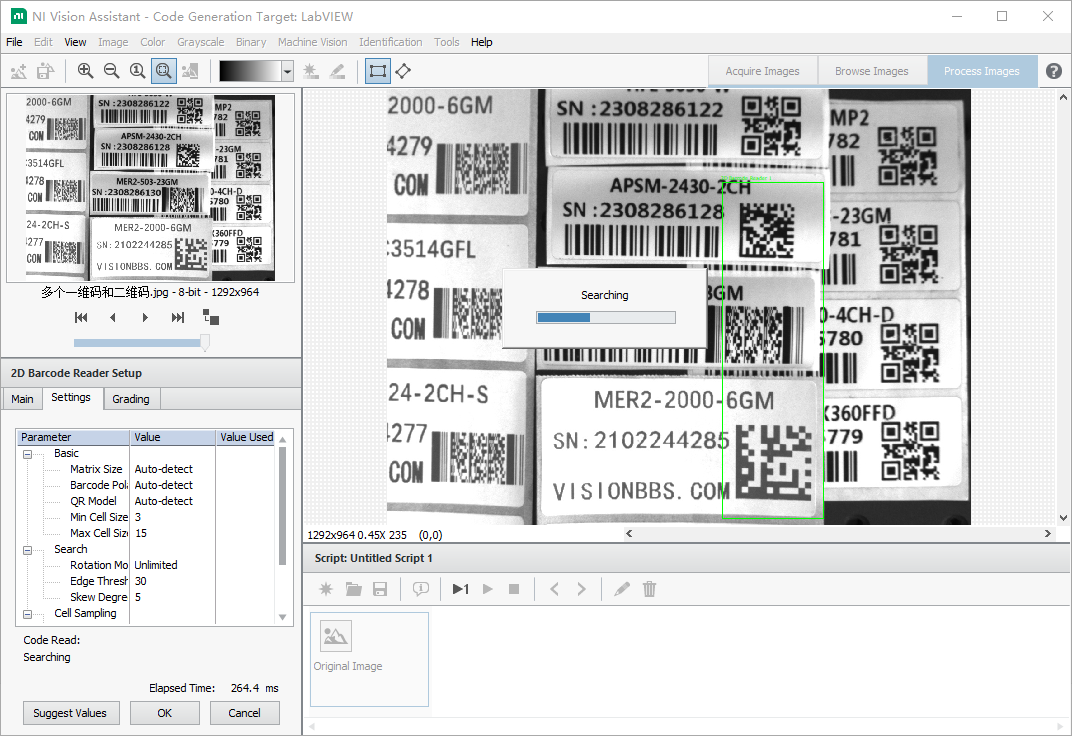Click the save image toolbar icon

click(45, 71)
